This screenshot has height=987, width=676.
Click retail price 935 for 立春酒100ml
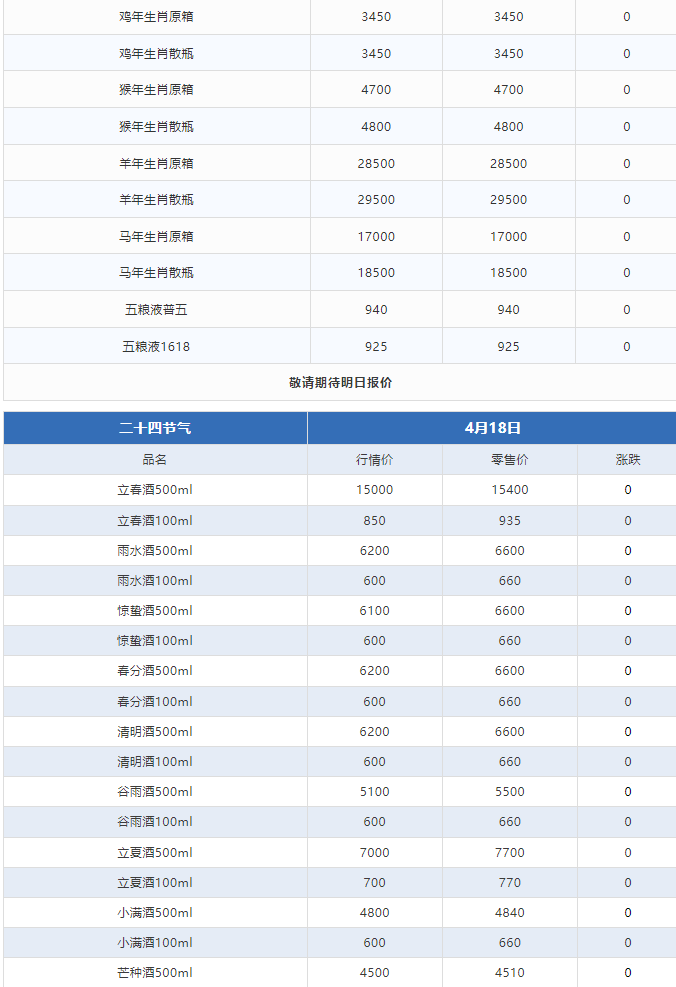pyautogui.click(x=510, y=521)
